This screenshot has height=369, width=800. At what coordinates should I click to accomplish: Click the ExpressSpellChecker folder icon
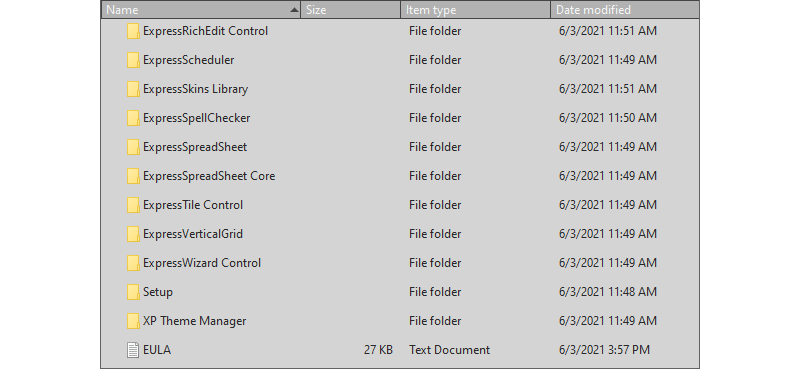133,118
